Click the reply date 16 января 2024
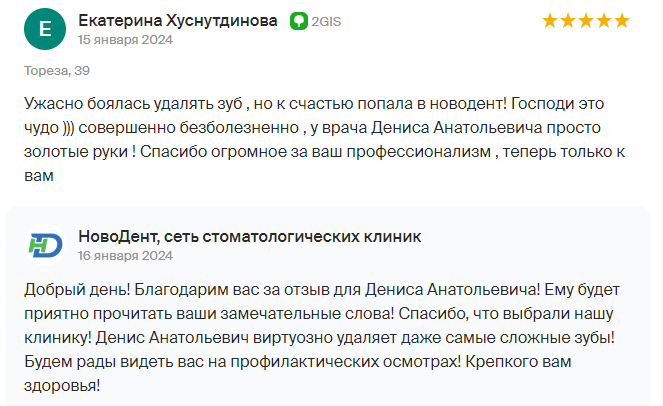The image size is (663, 406). click(125, 256)
